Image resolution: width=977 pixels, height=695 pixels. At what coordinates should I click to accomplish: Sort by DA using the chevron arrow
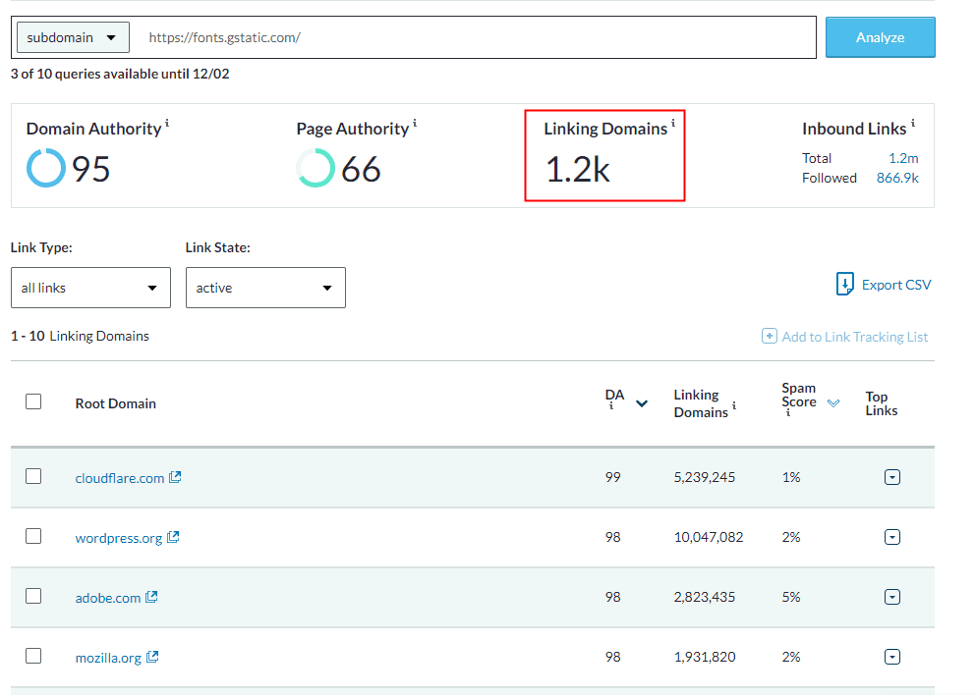coord(642,403)
